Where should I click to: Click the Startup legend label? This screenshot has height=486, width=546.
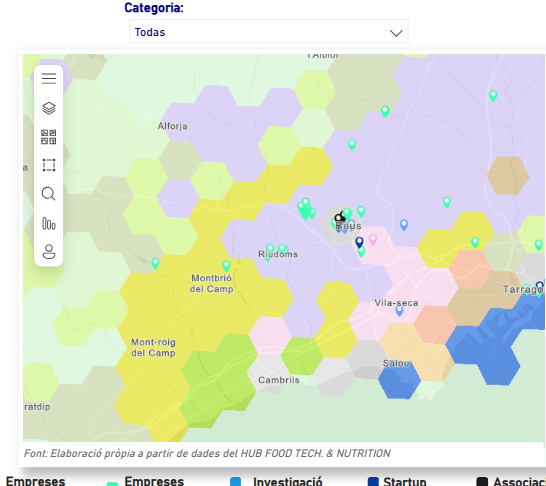405,481
